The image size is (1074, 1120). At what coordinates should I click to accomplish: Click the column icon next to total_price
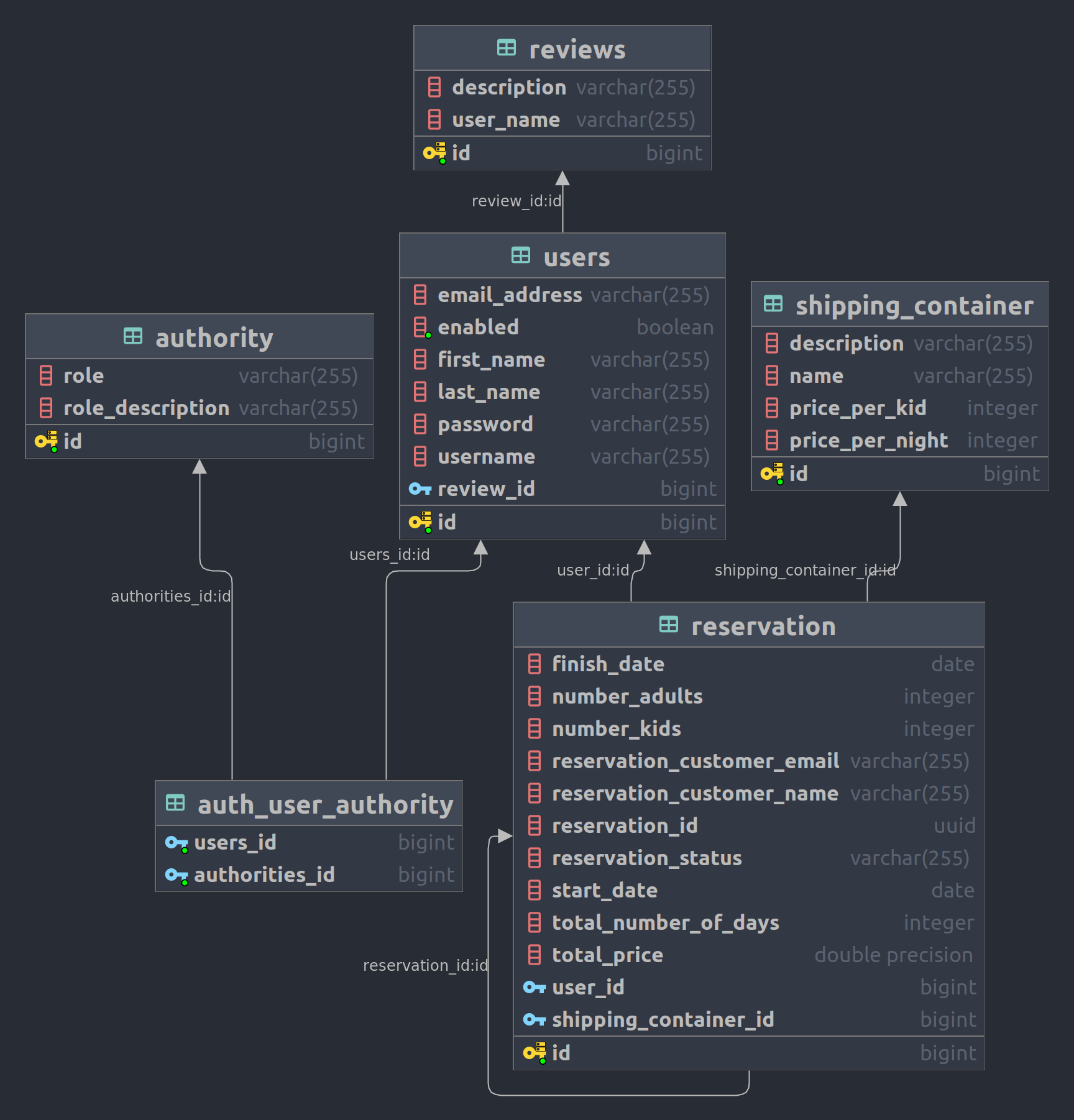click(535, 955)
